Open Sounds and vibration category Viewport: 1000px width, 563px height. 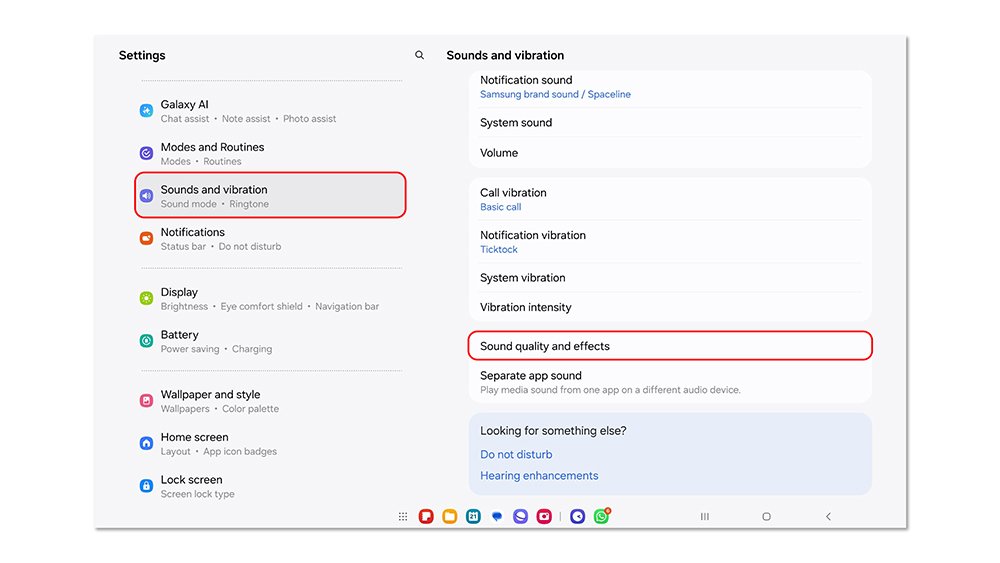tap(270, 196)
